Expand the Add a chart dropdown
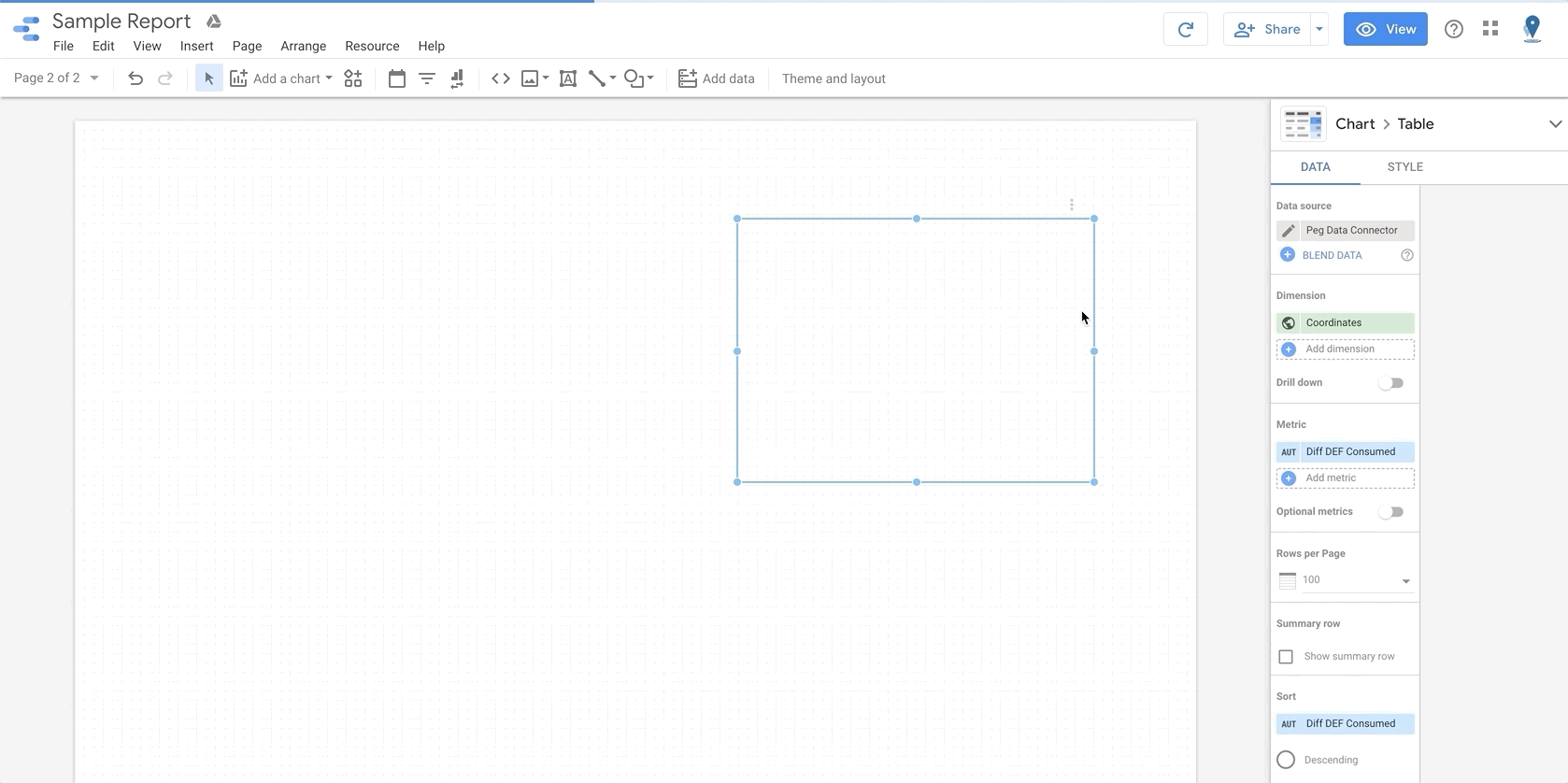Image resolution: width=1568 pixels, height=783 pixels. click(329, 78)
